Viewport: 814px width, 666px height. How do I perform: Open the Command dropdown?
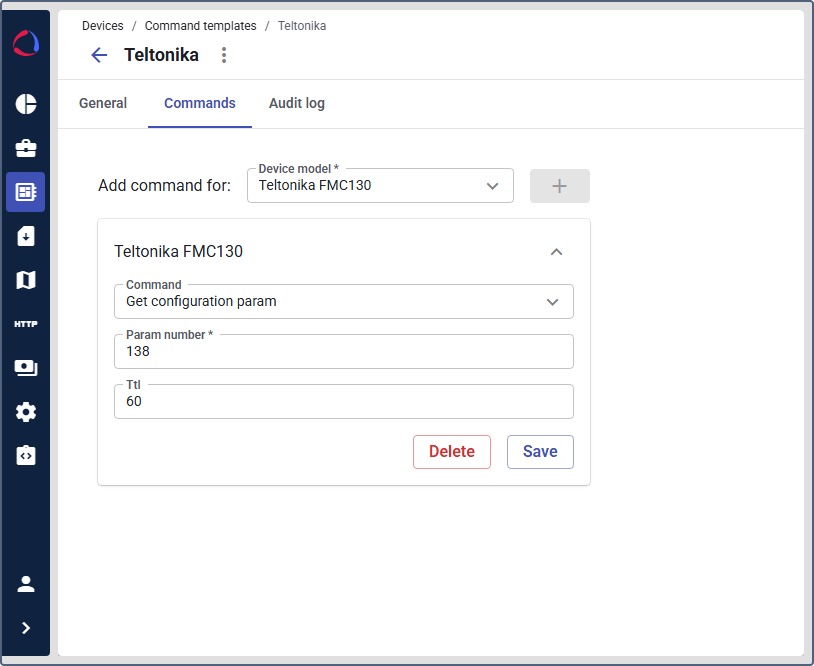(x=343, y=301)
